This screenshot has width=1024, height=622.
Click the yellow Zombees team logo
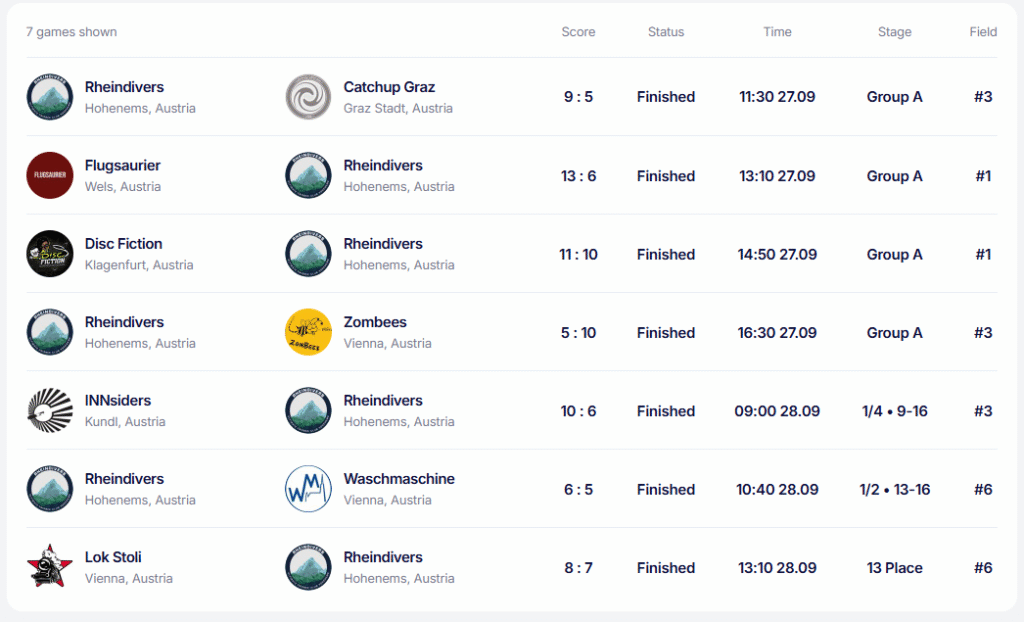coord(308,332)
